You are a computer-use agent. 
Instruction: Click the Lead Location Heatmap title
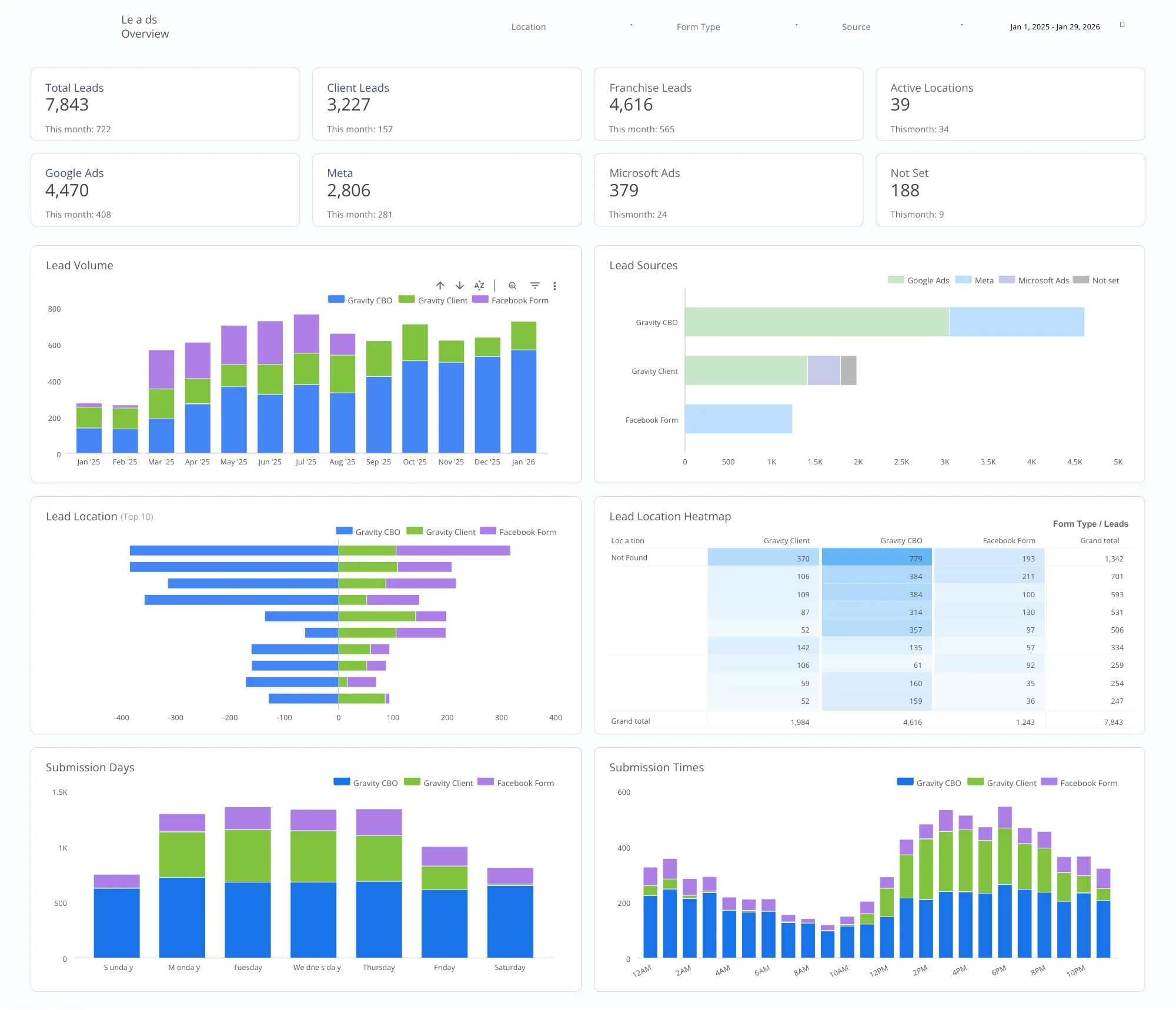coord(670,516)
